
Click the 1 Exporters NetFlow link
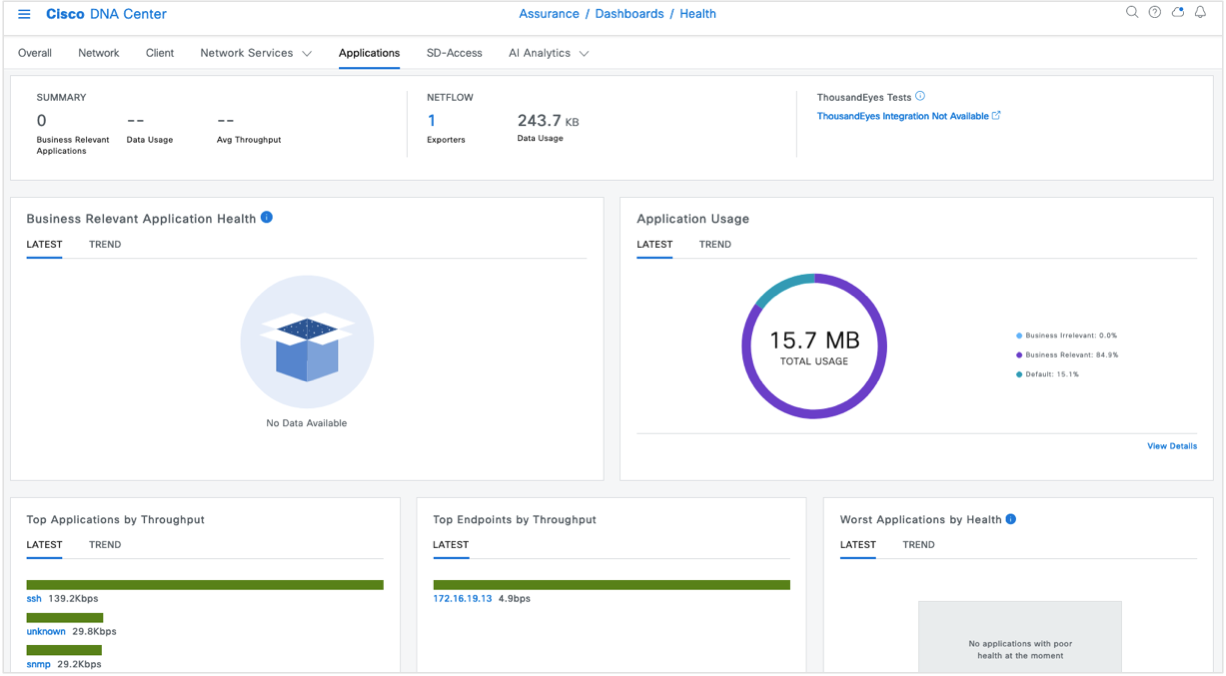431,120
